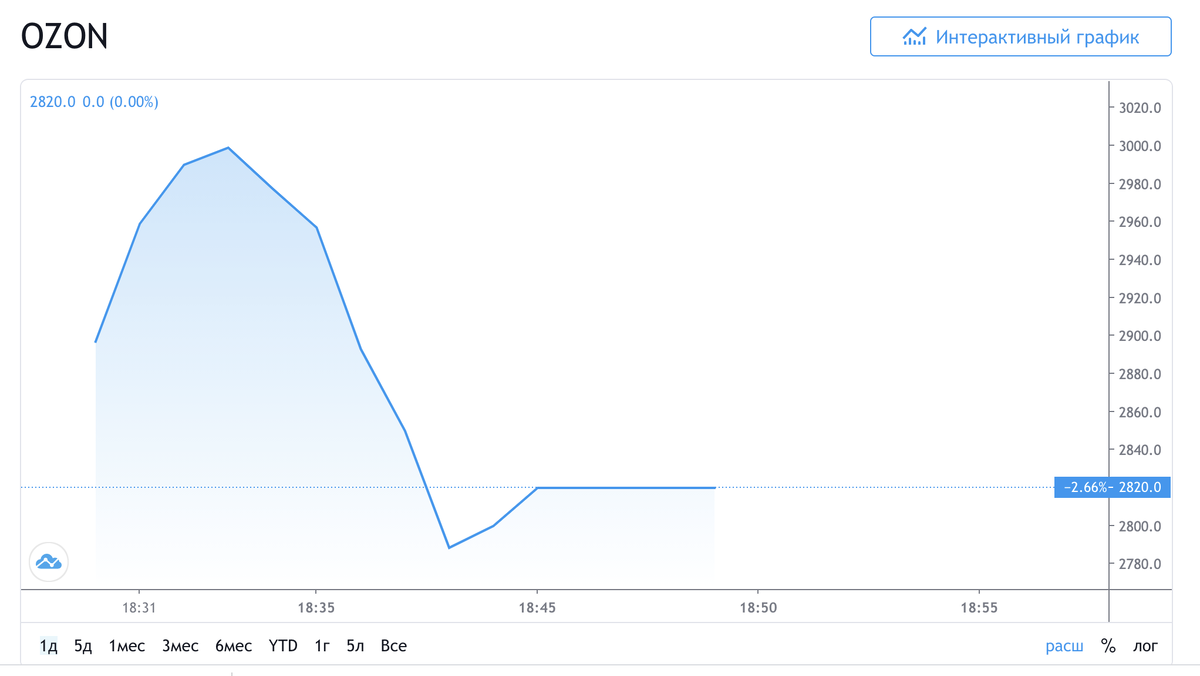
Task: Select the 5л time range
Action: tap(355, 646)
